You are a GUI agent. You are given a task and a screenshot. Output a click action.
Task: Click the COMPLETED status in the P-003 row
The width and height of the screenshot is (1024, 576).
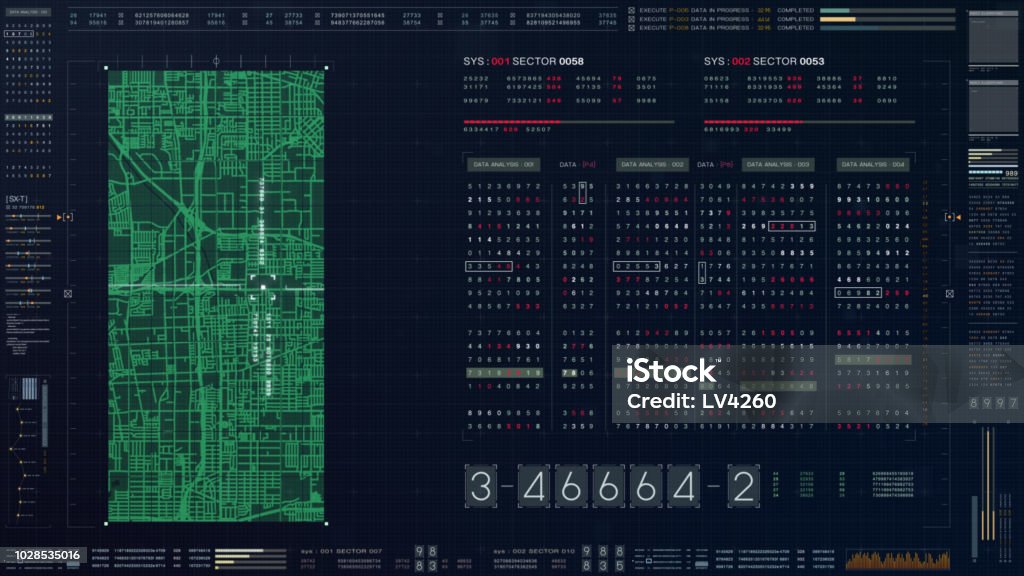[x=795, y=19]
